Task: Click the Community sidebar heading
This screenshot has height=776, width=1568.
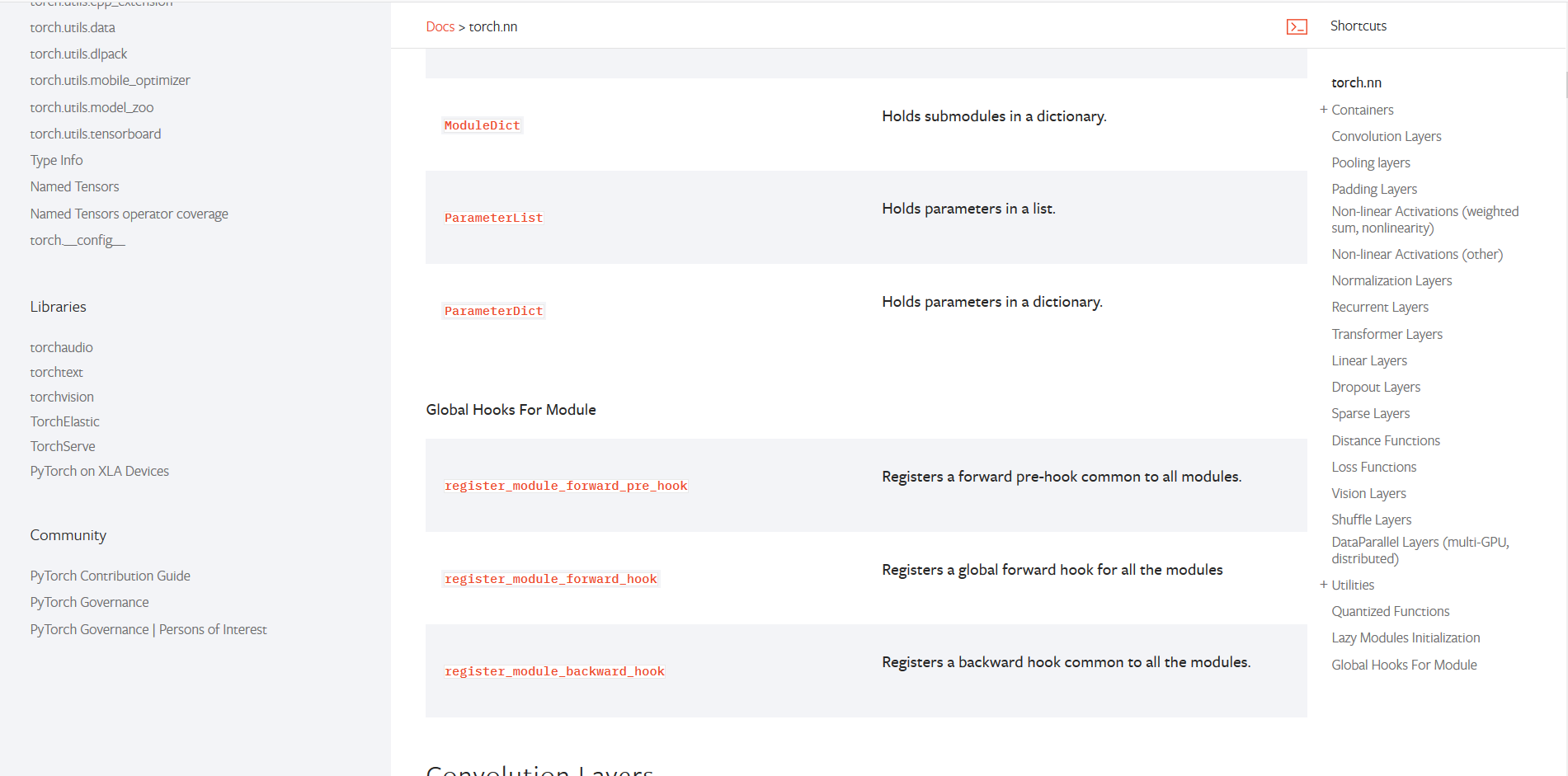Action: coord(68,535)
